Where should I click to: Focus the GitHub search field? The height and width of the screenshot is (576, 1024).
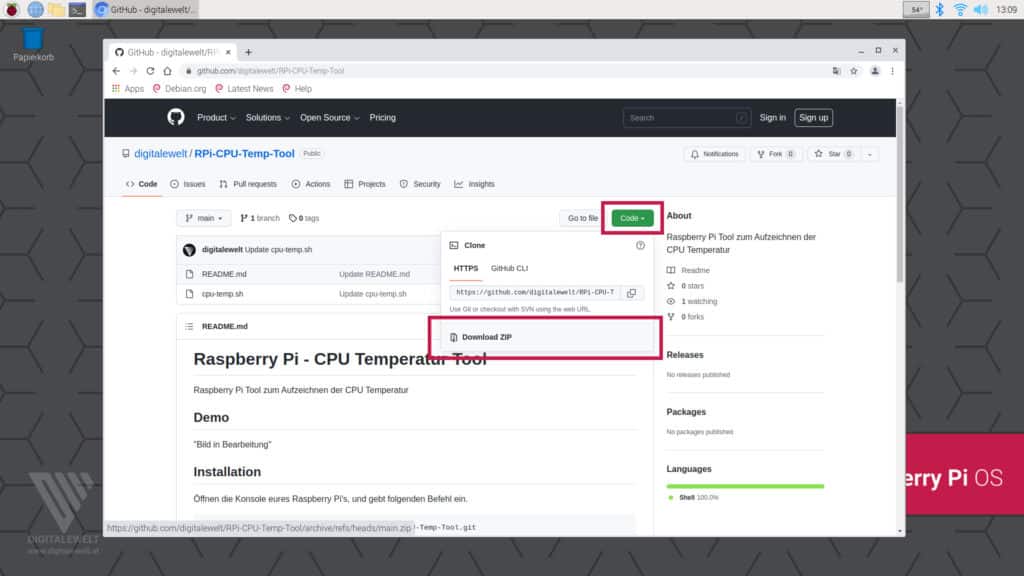[686, 117]
